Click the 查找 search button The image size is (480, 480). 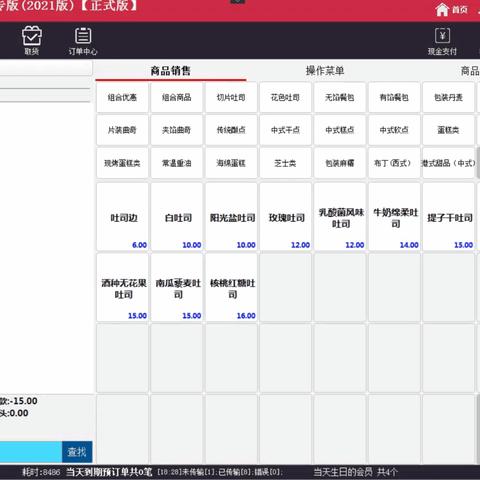tap(77, 452)
